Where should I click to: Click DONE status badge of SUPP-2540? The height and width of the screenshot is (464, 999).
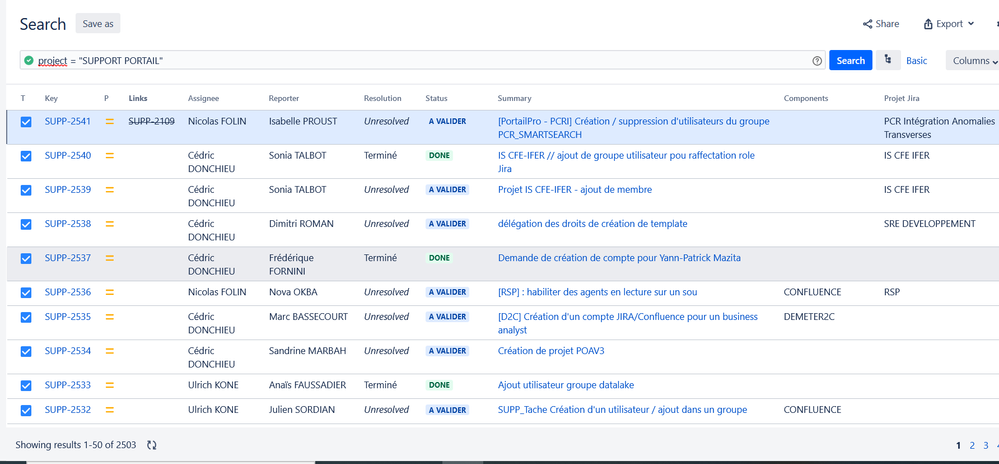[x=439, y=156]
